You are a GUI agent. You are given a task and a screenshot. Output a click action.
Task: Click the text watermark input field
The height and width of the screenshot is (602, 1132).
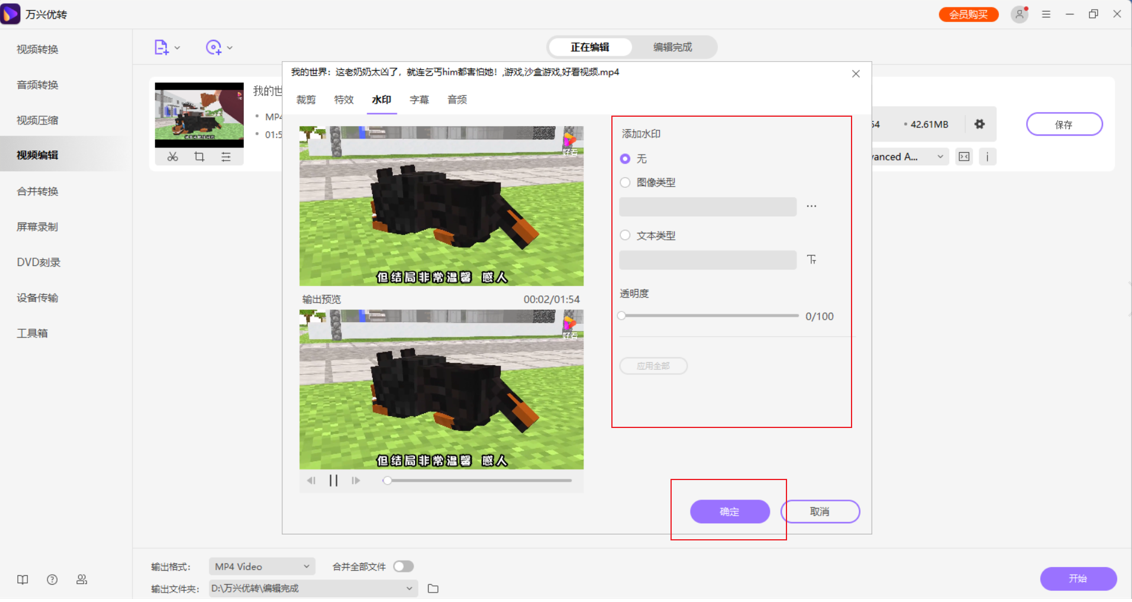(708, 260)
